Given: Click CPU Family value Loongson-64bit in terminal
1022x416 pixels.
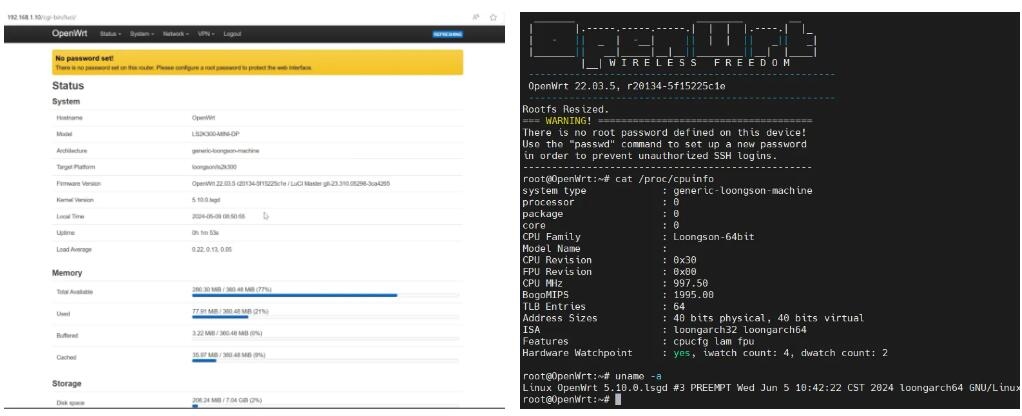Looking at the screenshot, I should [714, 237].
